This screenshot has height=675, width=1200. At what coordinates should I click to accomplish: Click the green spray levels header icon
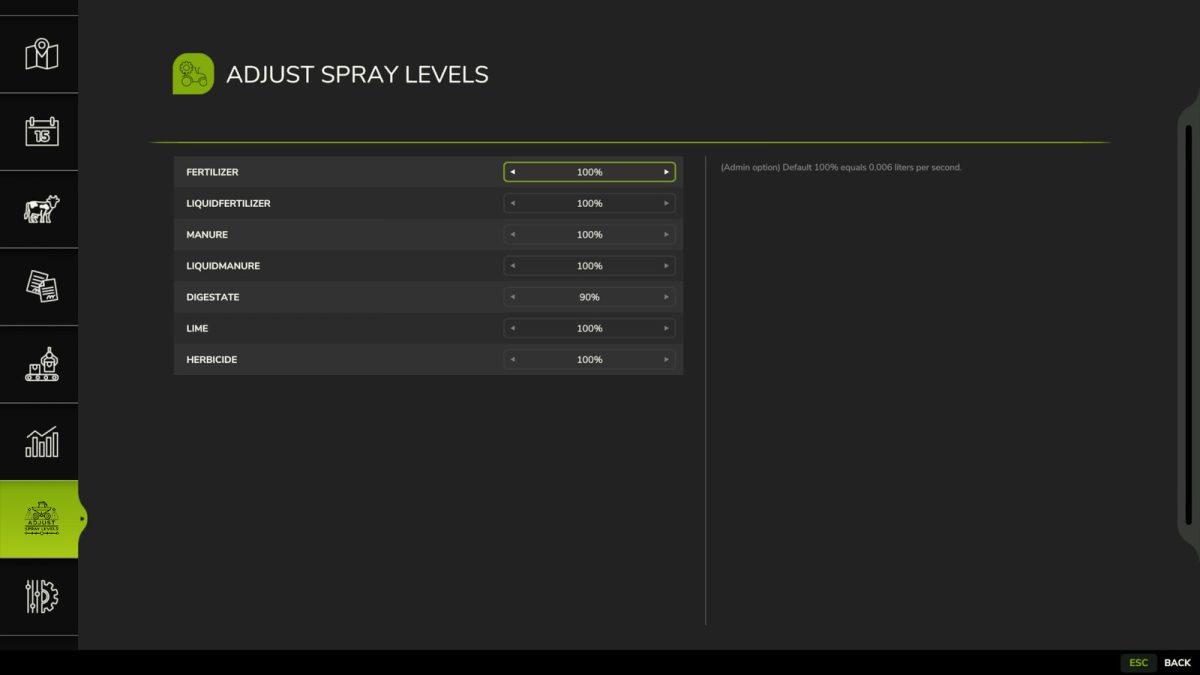pyautogui.click(x=192, y=73)
